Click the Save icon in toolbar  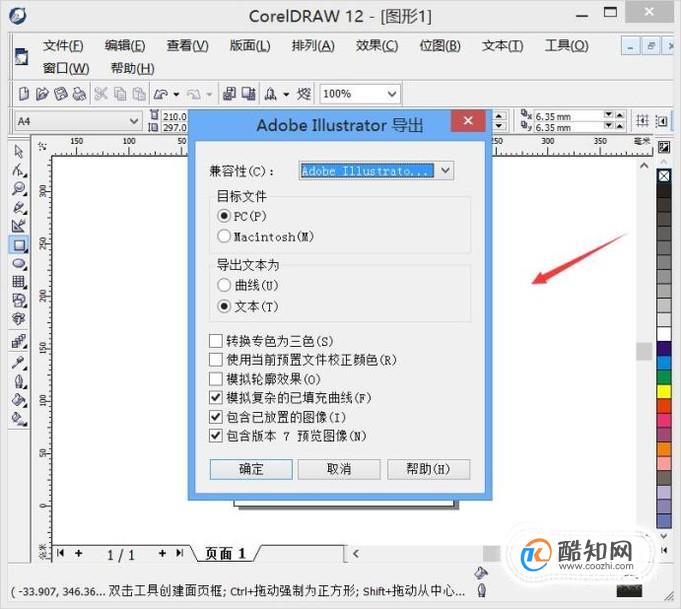coord(61,93)
